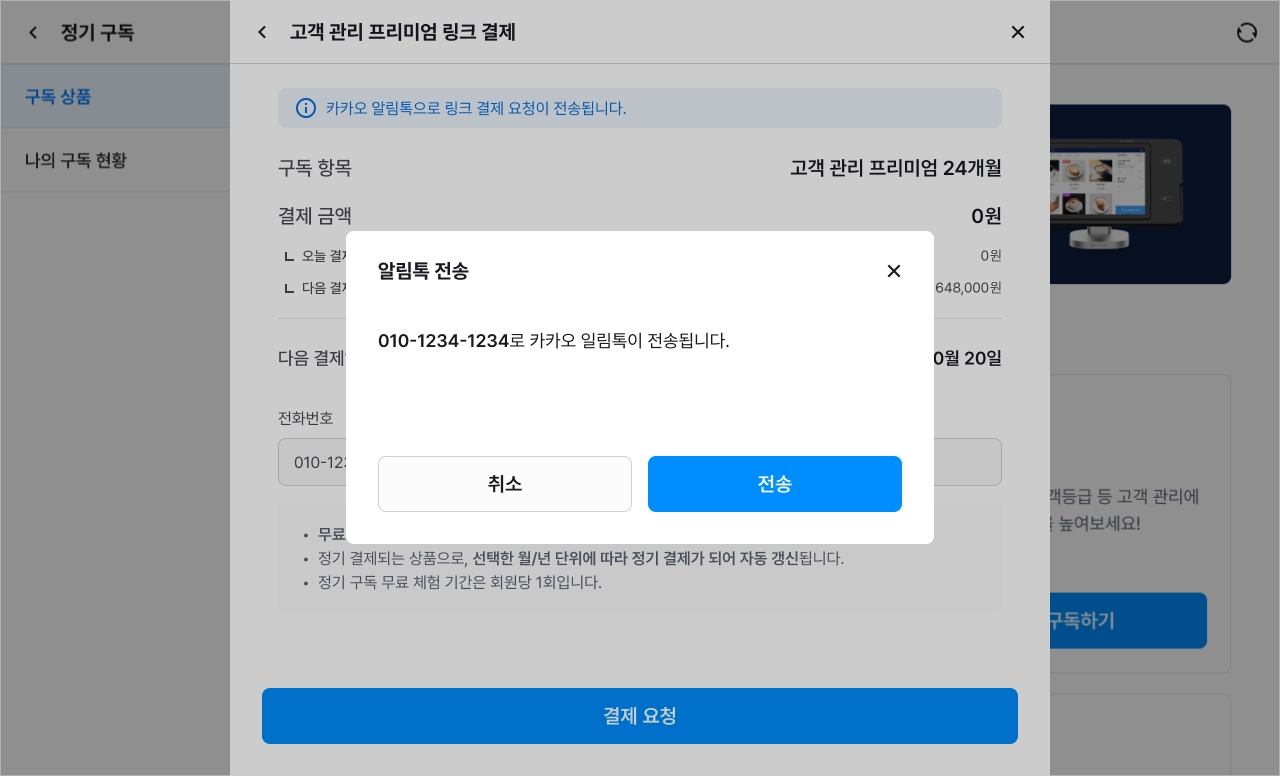This screenshot has width=1280, height=776.
Task: Click the info icon in the 카카오 알림톡 banner
Action: [x=306, y=108]
